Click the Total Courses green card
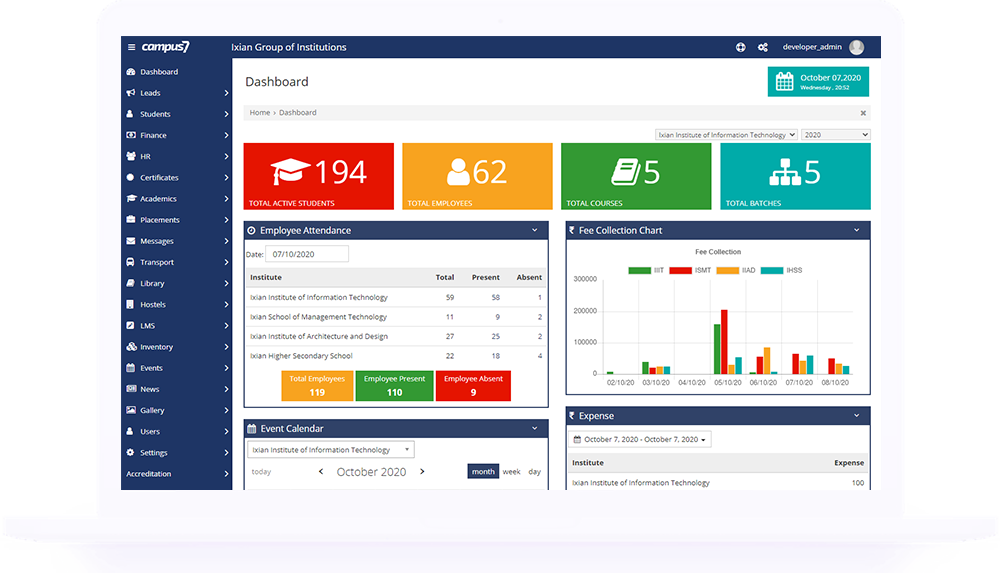This screenshot has height=573, width=1000. [636, 176]
